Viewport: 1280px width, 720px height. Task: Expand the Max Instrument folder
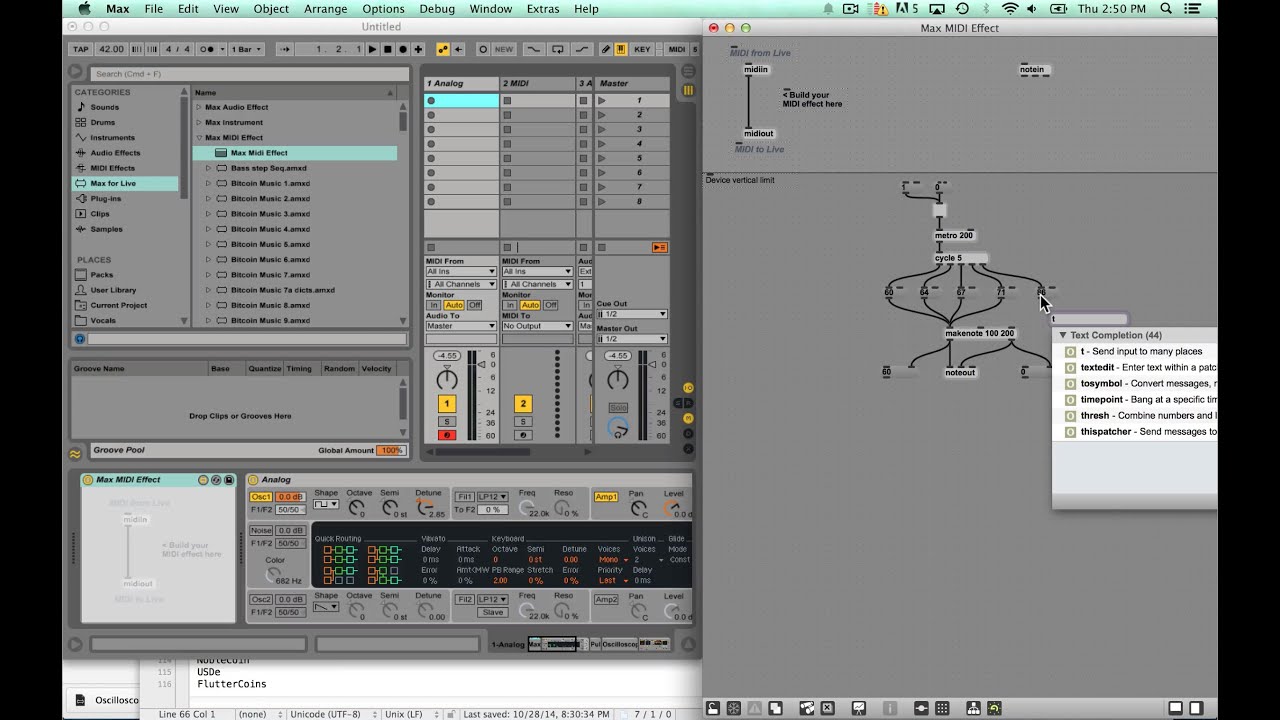tap(199, 122)
